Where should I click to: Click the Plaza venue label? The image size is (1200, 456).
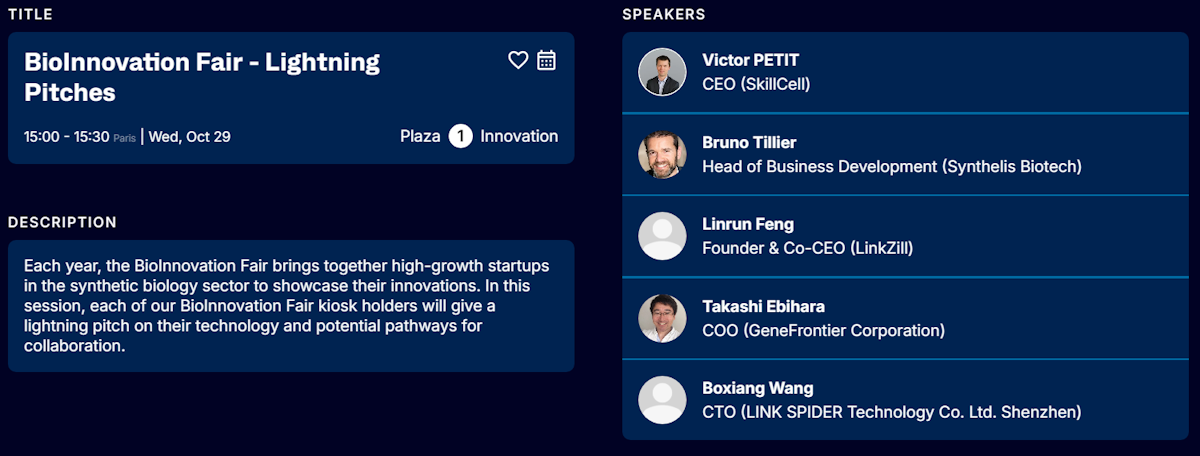click(420, 136)
